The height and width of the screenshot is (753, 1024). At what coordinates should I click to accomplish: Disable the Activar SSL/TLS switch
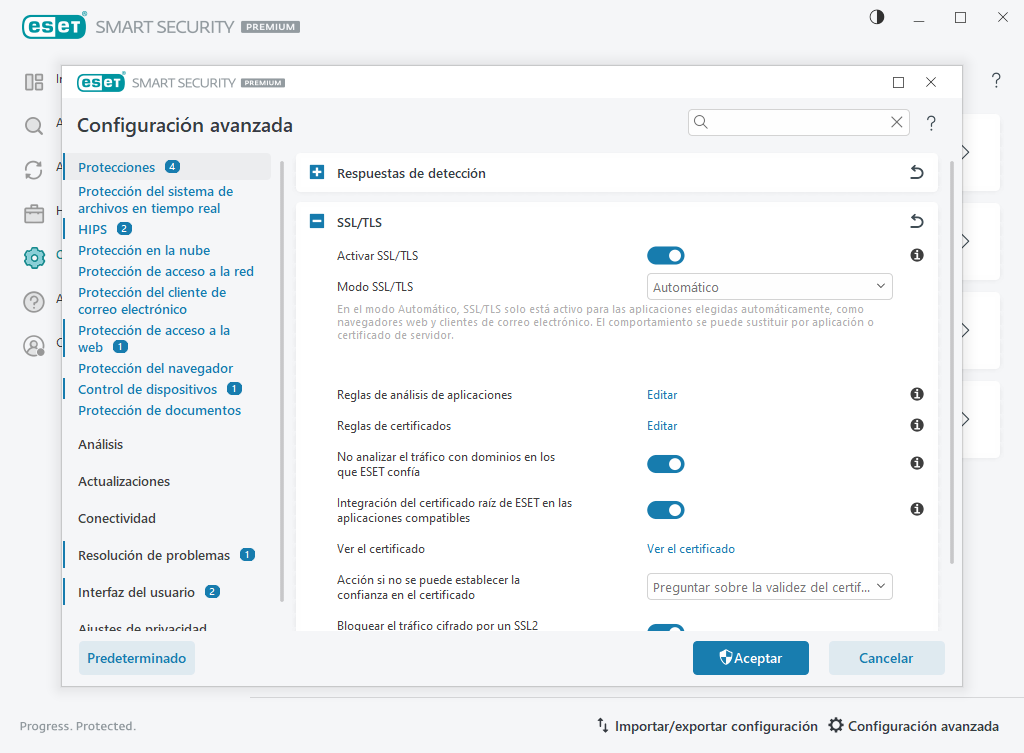pyautogui.click(x=665, y=255)
